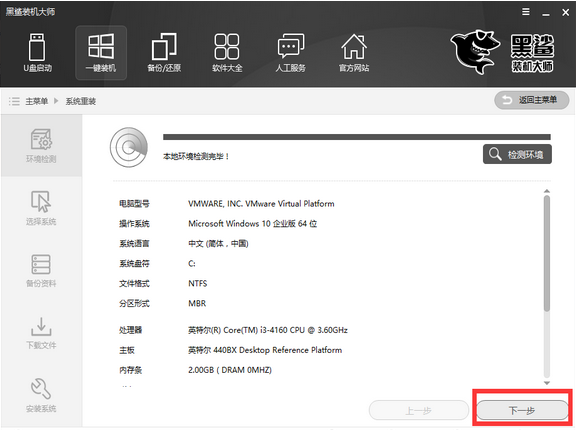Click the 分区形式 label
Viewport: 576px width, 430px height.
click(x=134, y=303)
